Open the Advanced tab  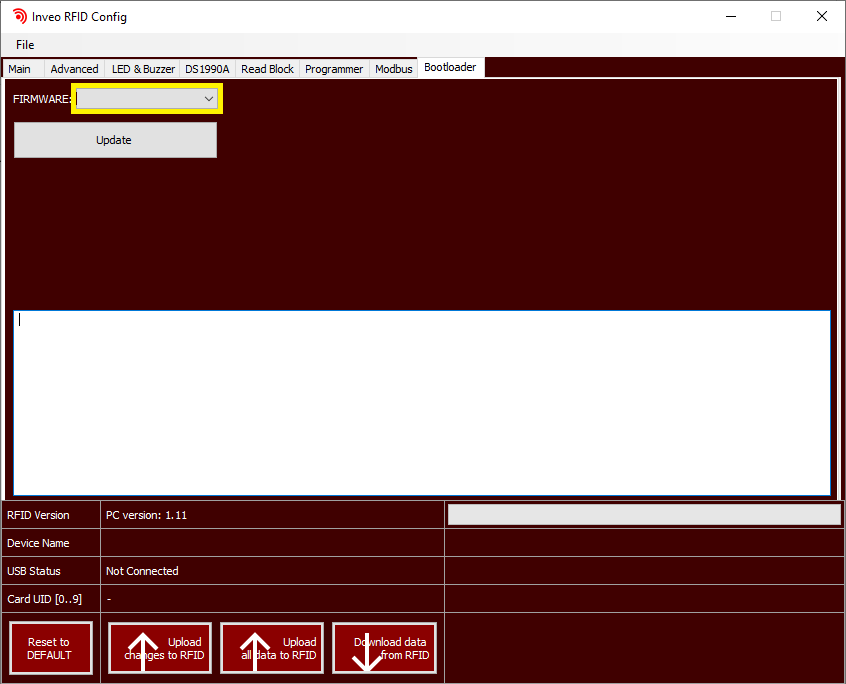point(74,69)
